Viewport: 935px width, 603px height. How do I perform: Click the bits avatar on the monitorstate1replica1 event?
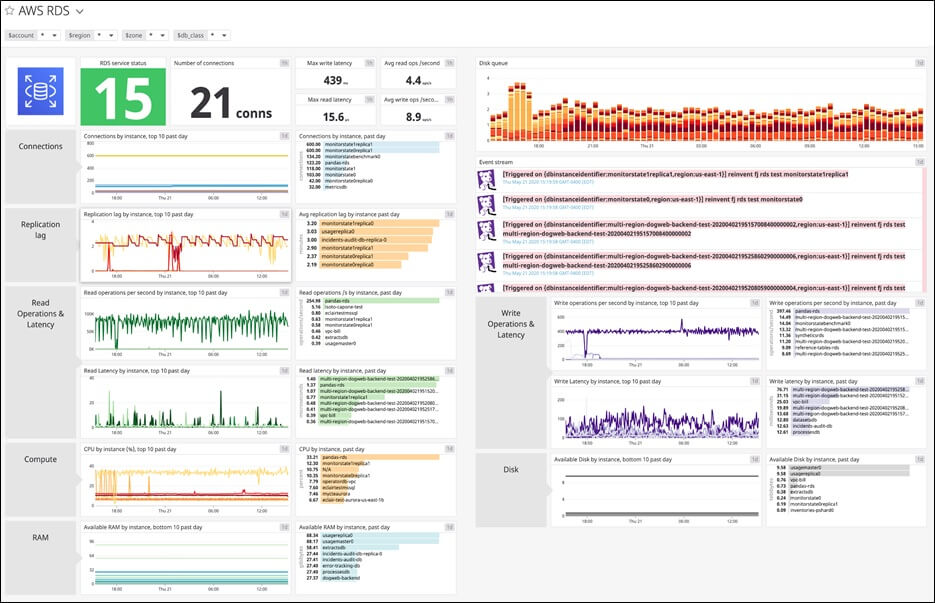pos(488,177)
